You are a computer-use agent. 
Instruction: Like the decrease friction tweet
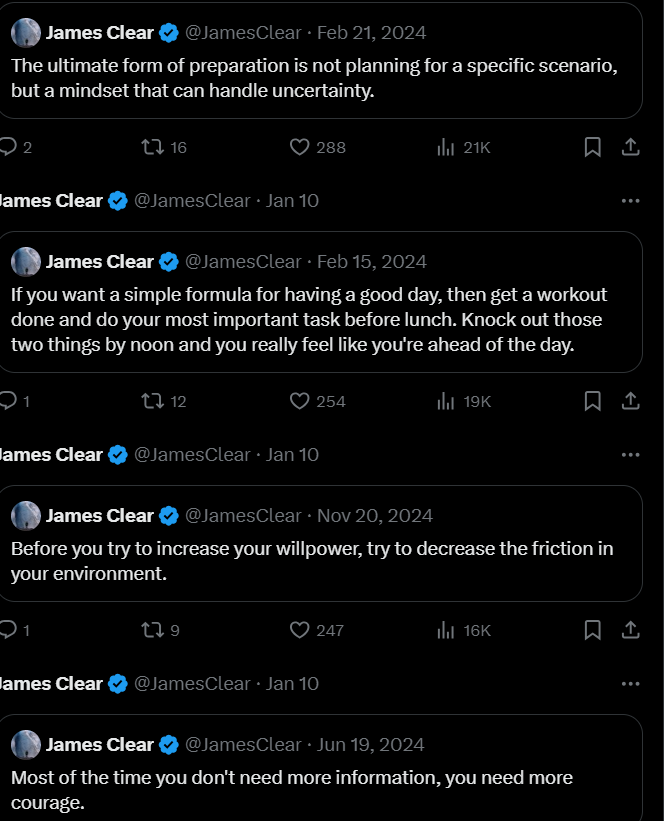[x=300, y=630]
